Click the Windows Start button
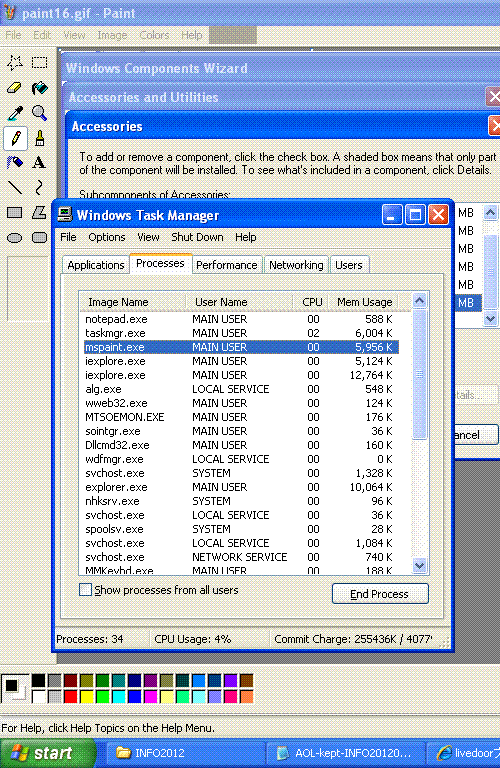Screen dimensions: 500x768 48,753
